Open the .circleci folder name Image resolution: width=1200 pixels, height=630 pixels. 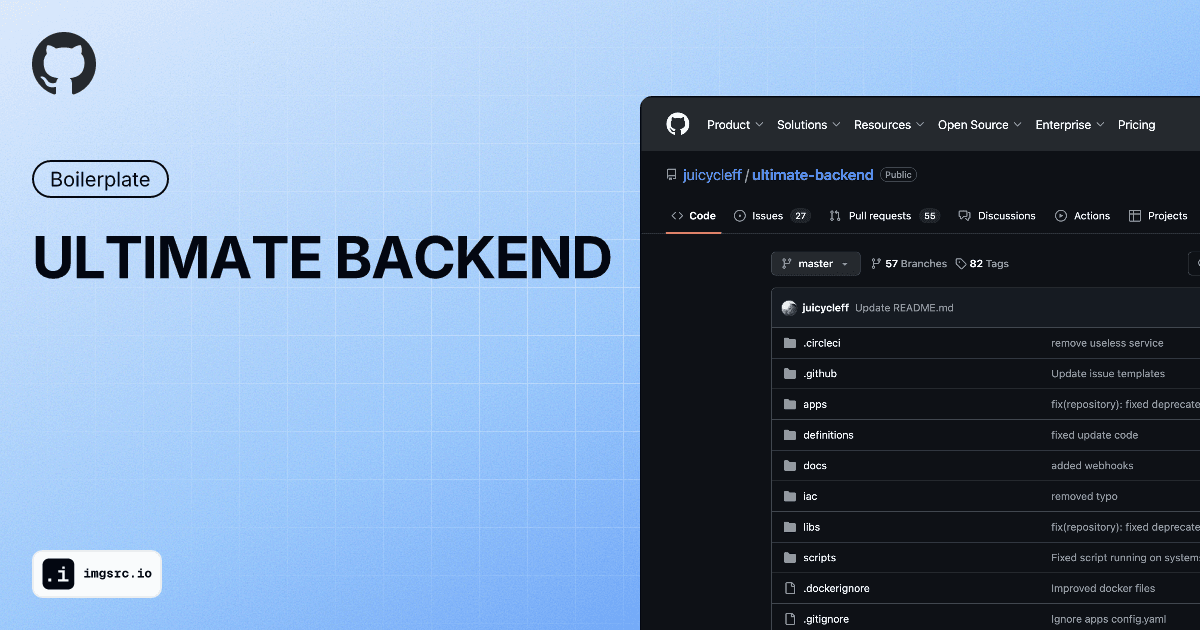tap(822, 343)
